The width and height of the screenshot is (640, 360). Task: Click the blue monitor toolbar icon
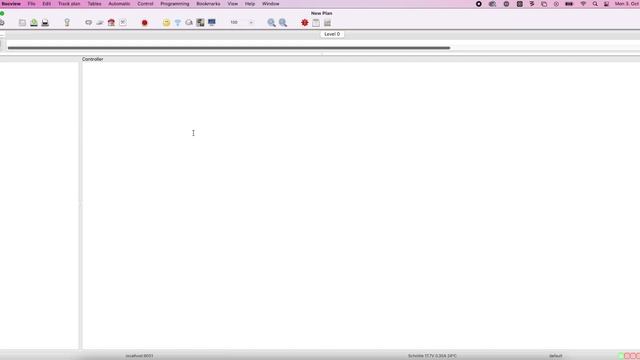point(211,23)
